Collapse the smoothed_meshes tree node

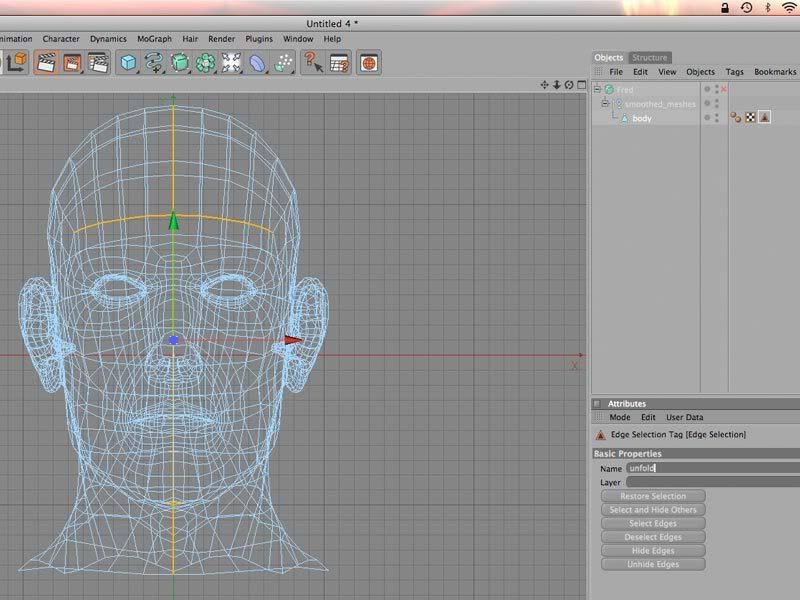click(605, 104)
